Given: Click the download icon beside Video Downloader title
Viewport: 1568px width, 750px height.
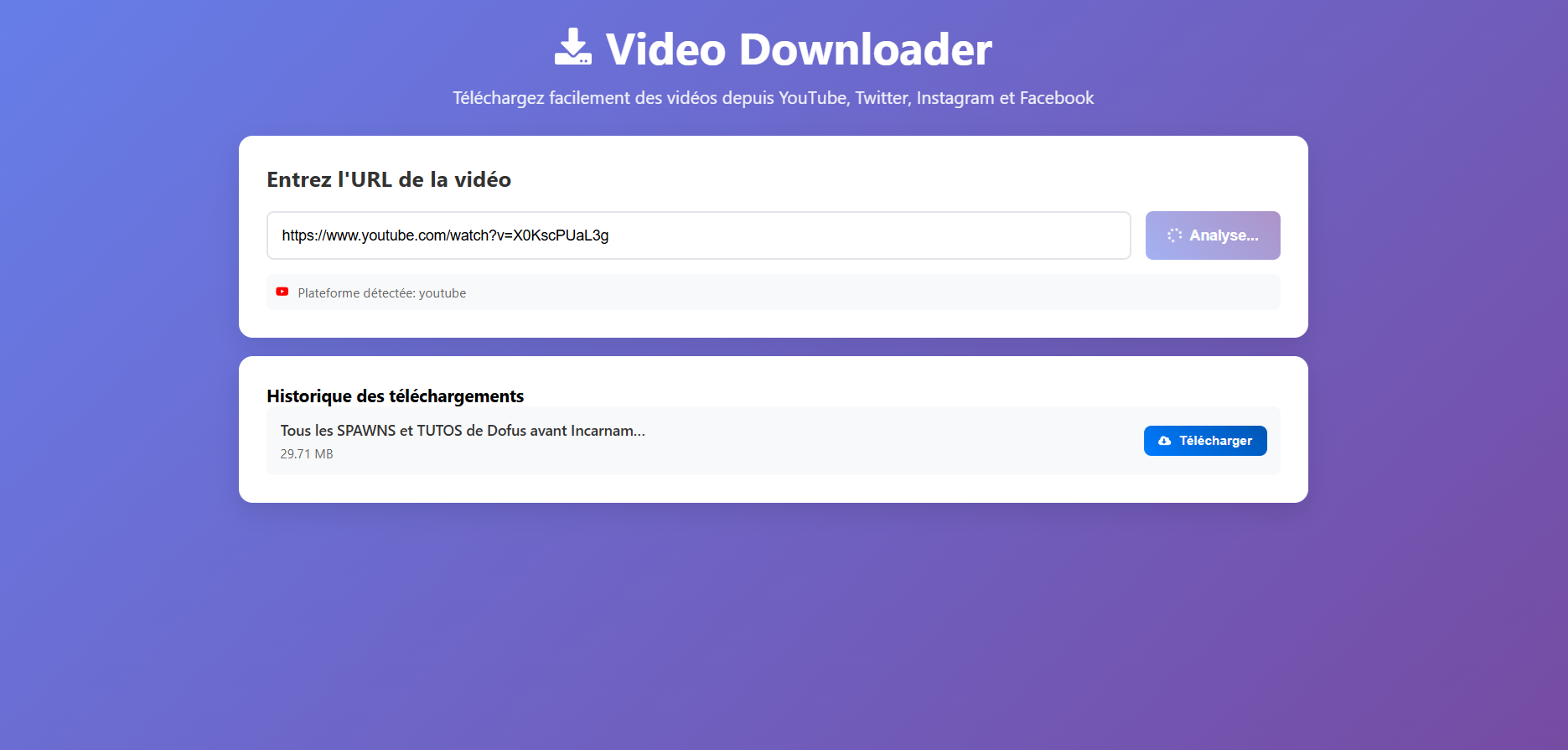Looking at the screenshot, I should coord(573,47).
